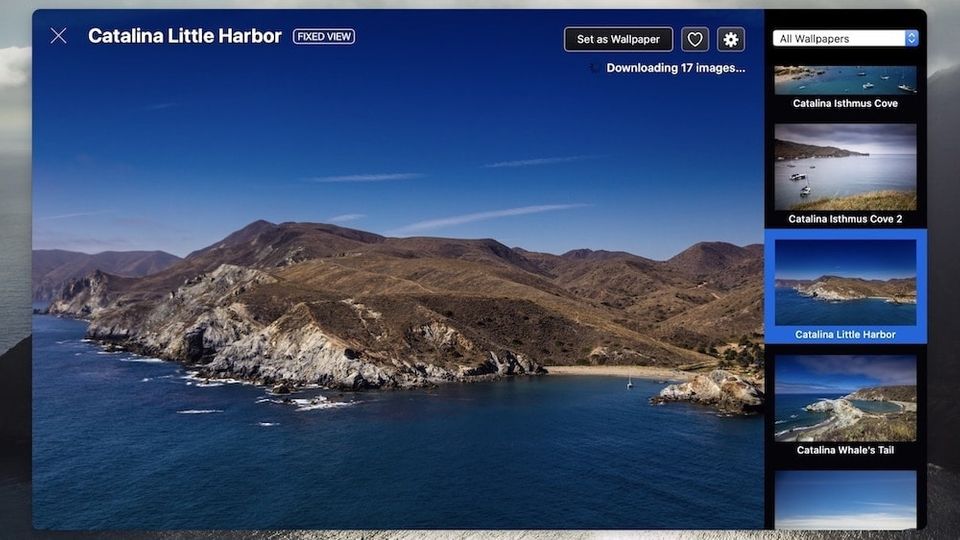Select the Catalina Isthmus Cove thumbnail

(845, 80)
